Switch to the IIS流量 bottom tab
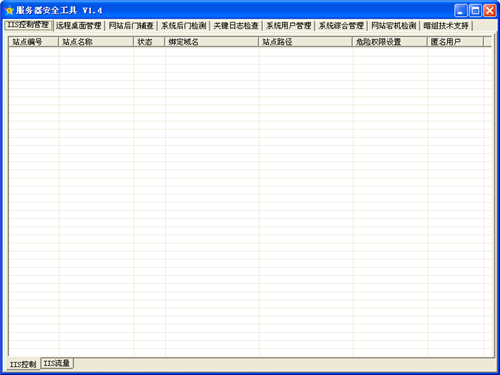The height and width of the screenshot is (375, 500). tap(57, 363)
